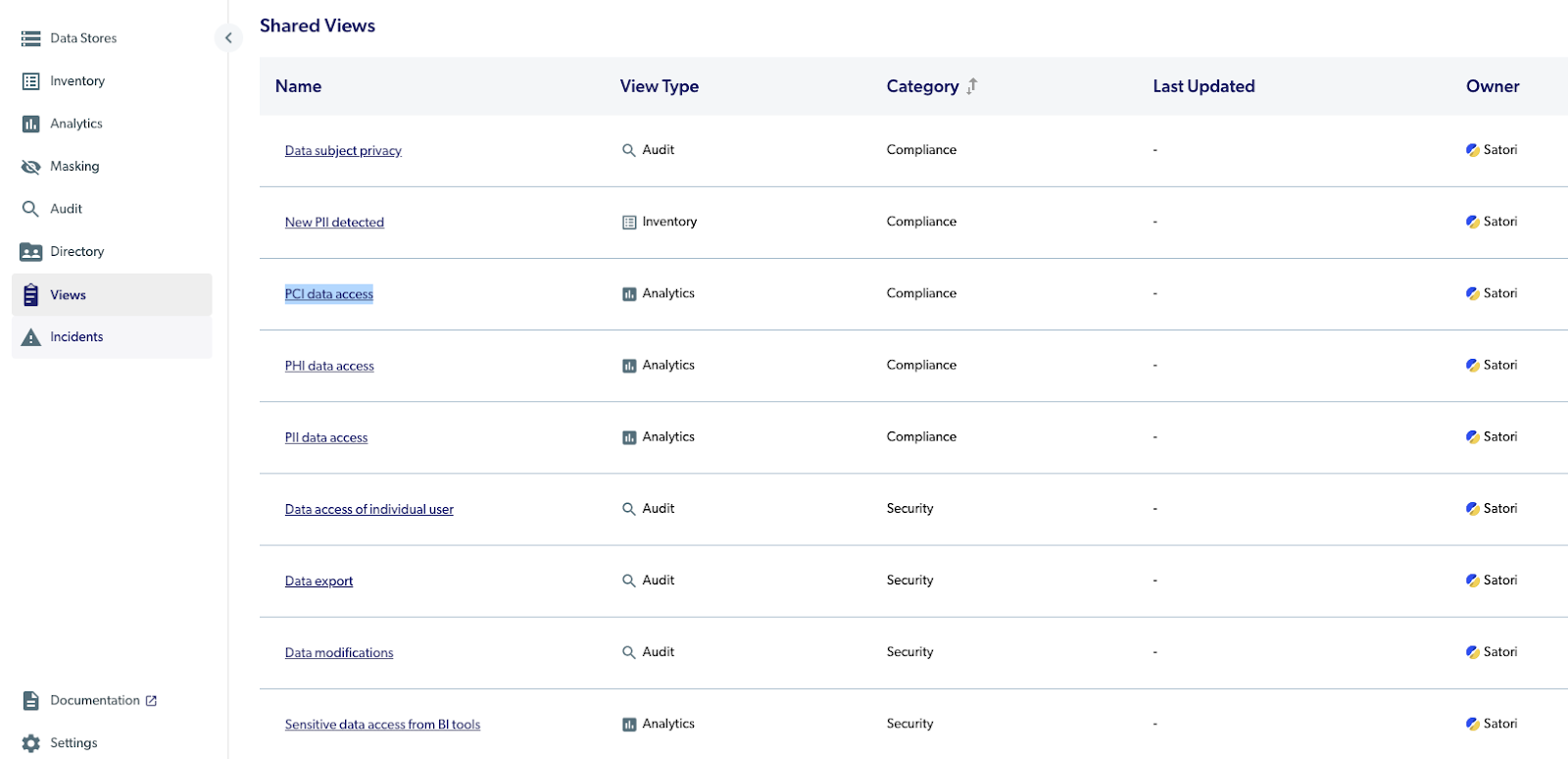Viewport: 1568px width, 759px height.
Task: Click the Documentation external link icon
Action: (x=151, y=701)
